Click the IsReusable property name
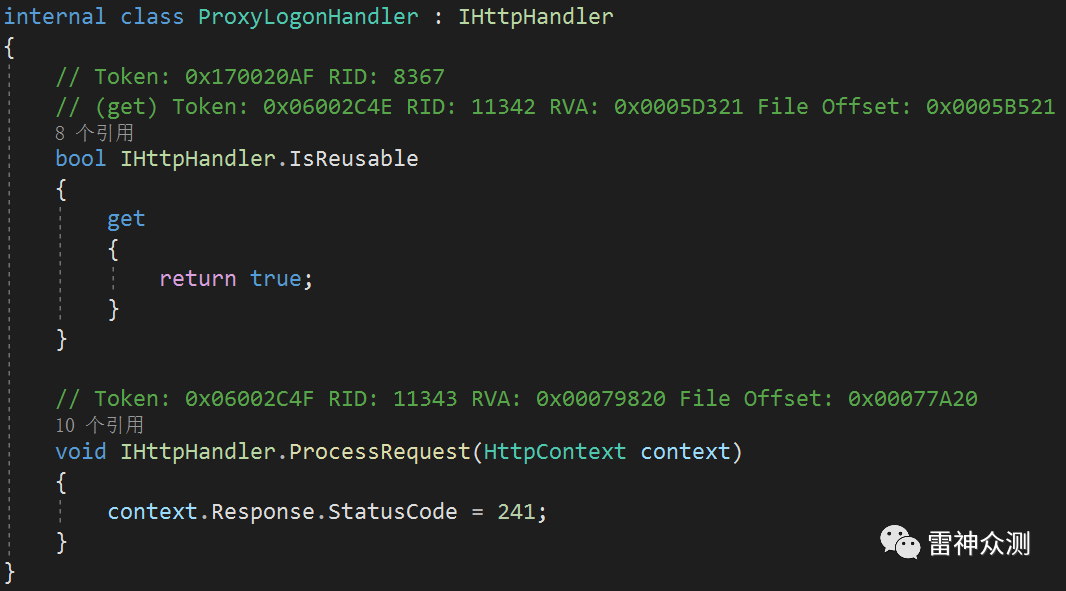 click(354, 158)
